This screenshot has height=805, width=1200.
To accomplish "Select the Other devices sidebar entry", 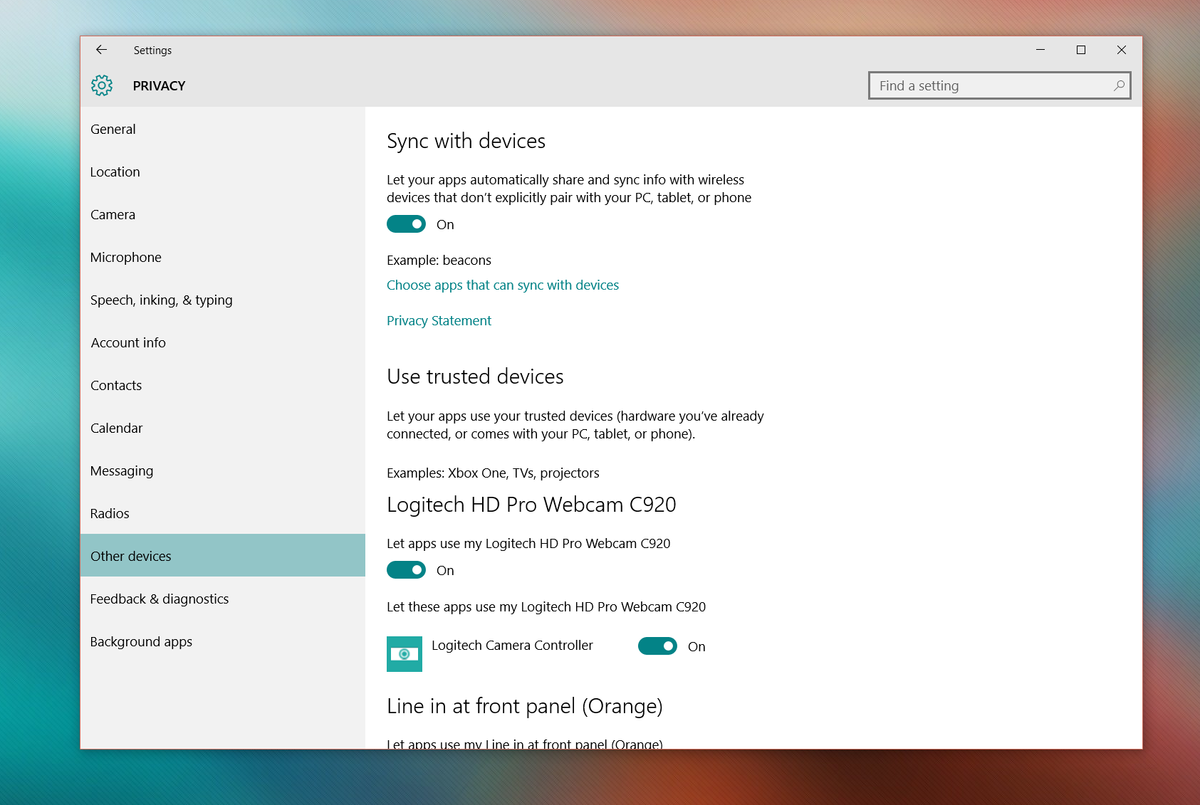I will [x=130, y=555].
